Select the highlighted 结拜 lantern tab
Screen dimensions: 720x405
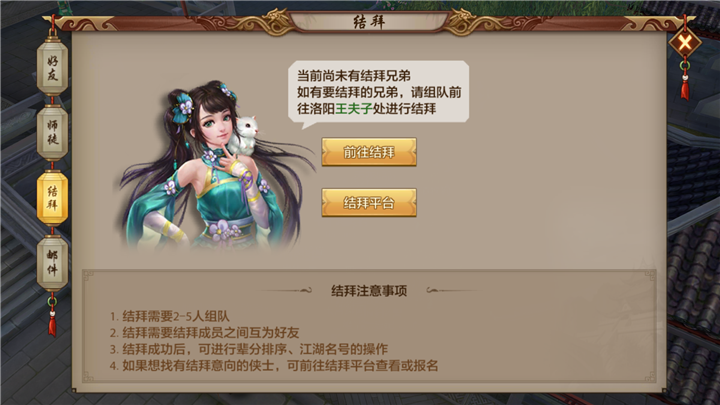pos(52,197)
